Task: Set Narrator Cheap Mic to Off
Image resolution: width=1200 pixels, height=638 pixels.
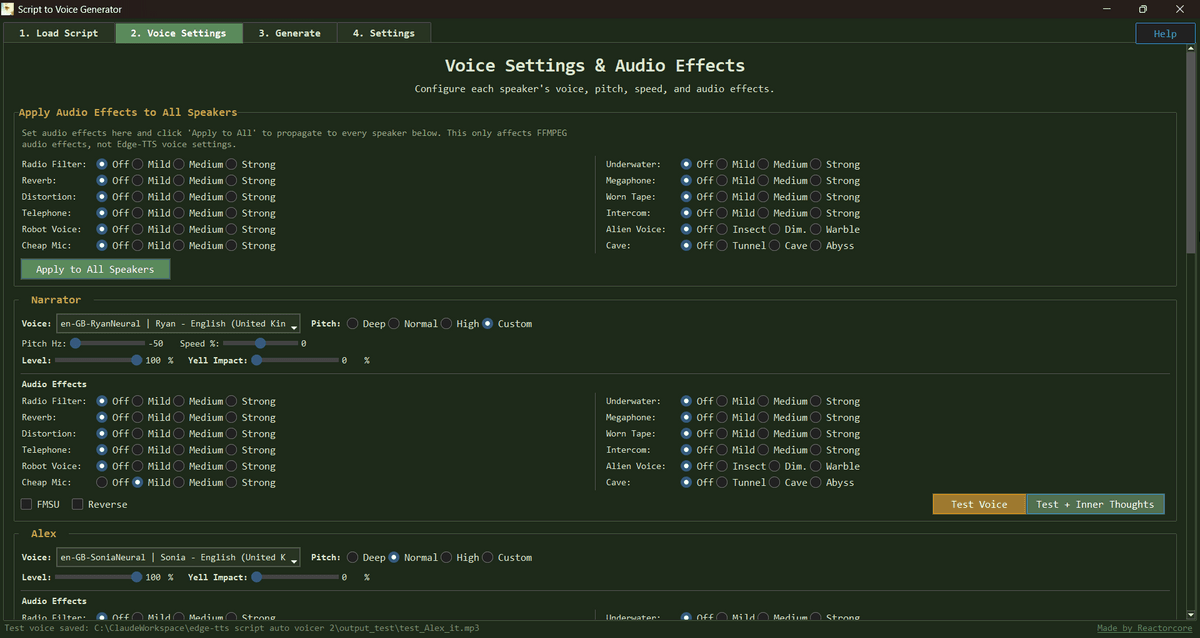Action: point(113,483)
